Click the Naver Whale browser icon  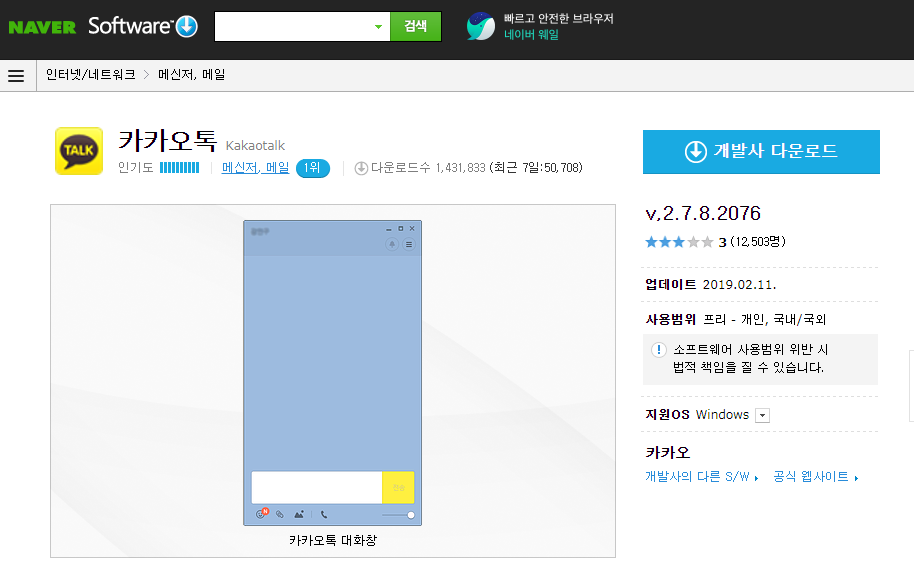480,26
